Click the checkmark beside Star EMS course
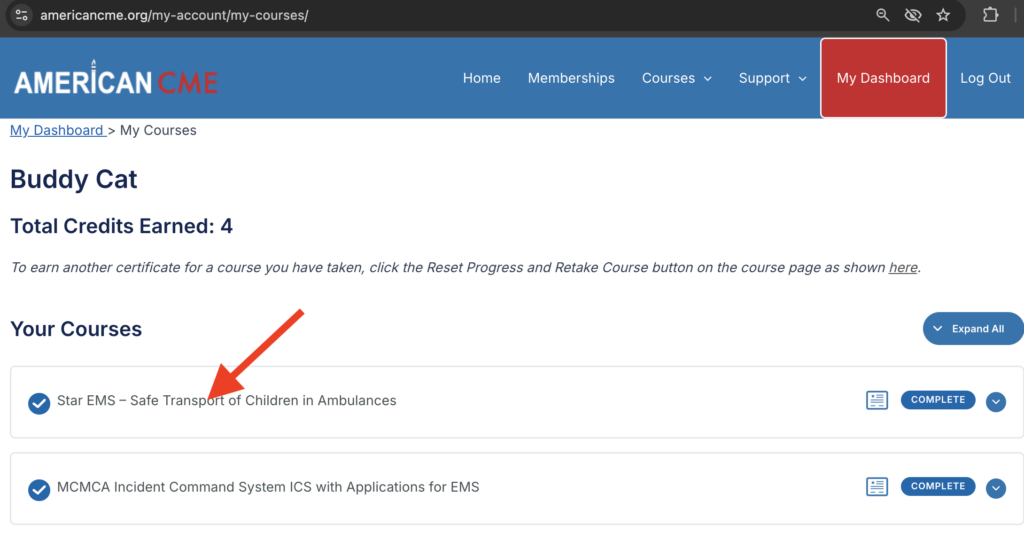Viewport: 1024px width, 533px height. point(39,403)
